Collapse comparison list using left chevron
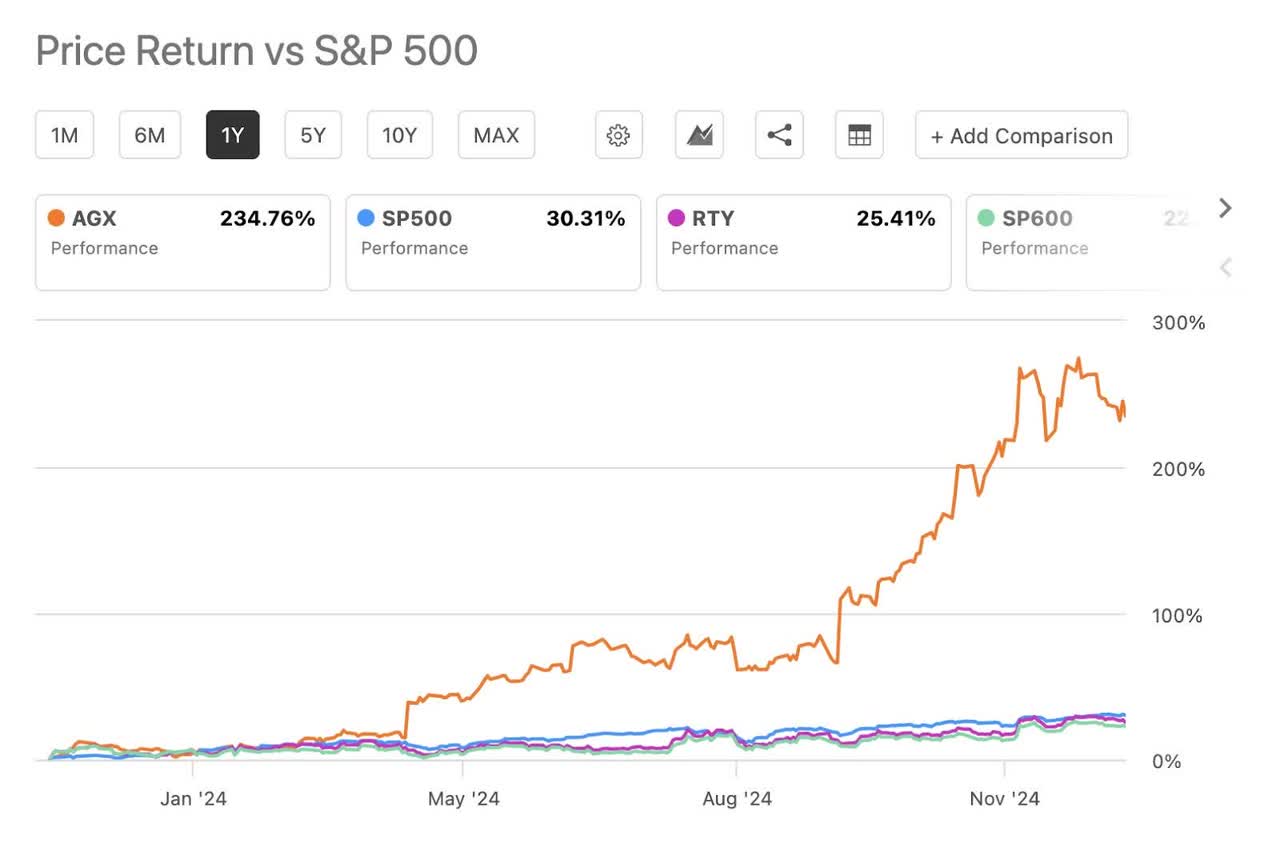 click(x=1224, y=268)
